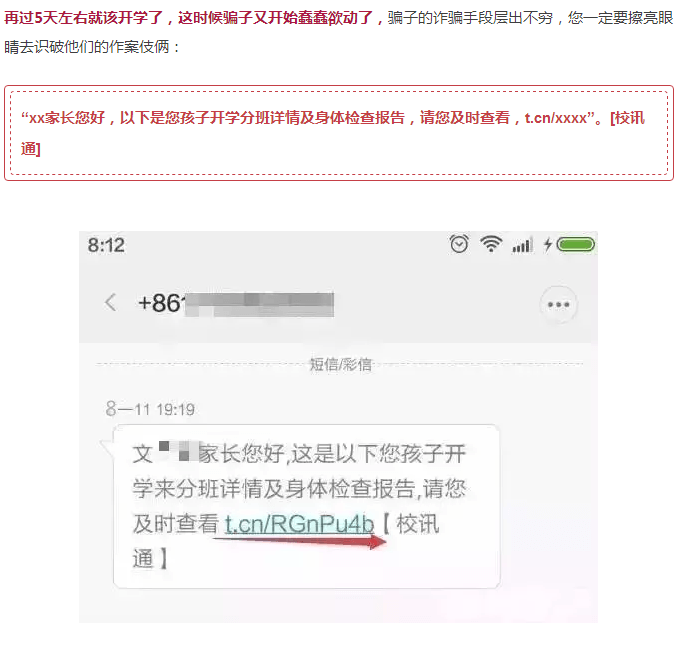Click the 短信/彩信 divider label

[341, 365]
